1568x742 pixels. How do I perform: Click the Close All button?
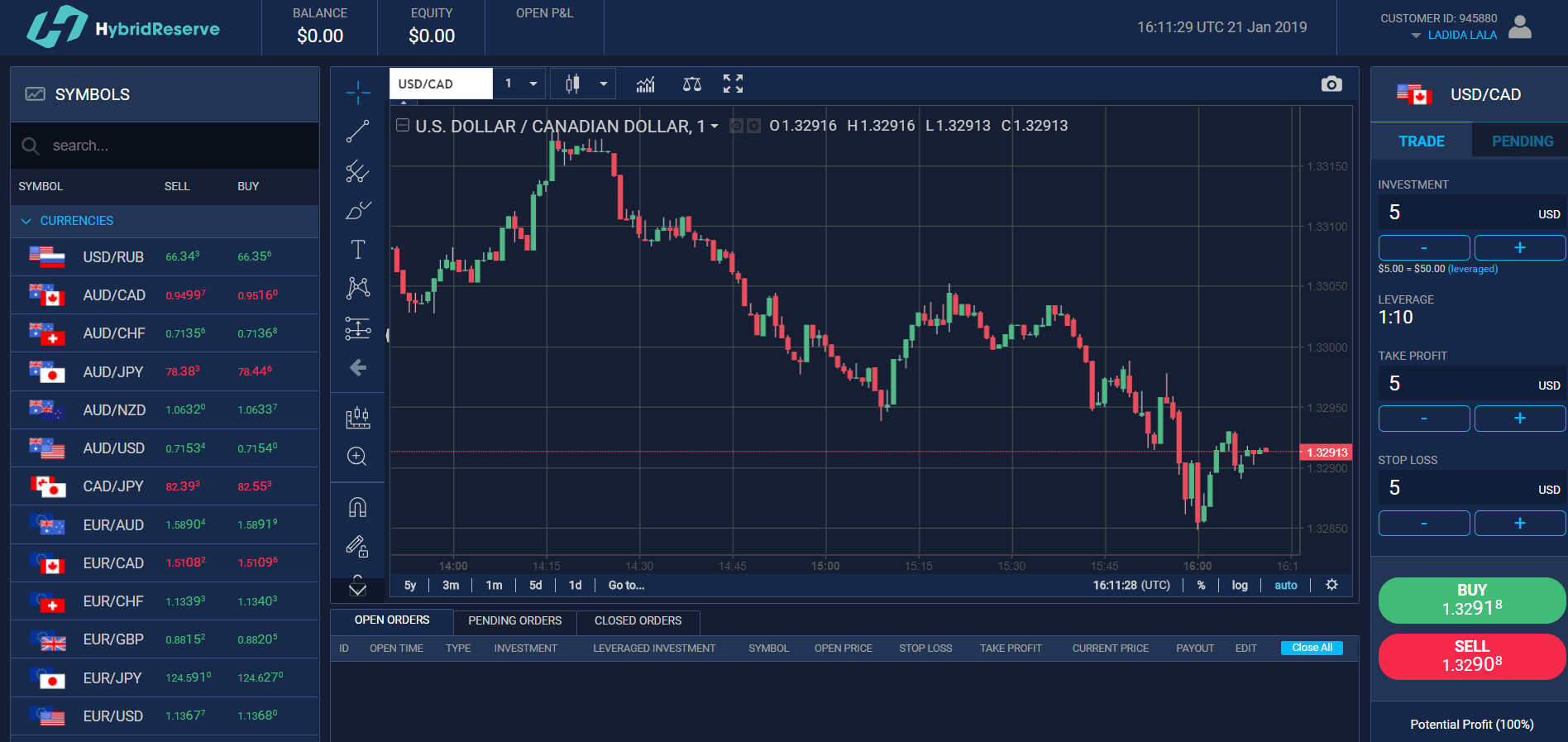point(1312,648)
